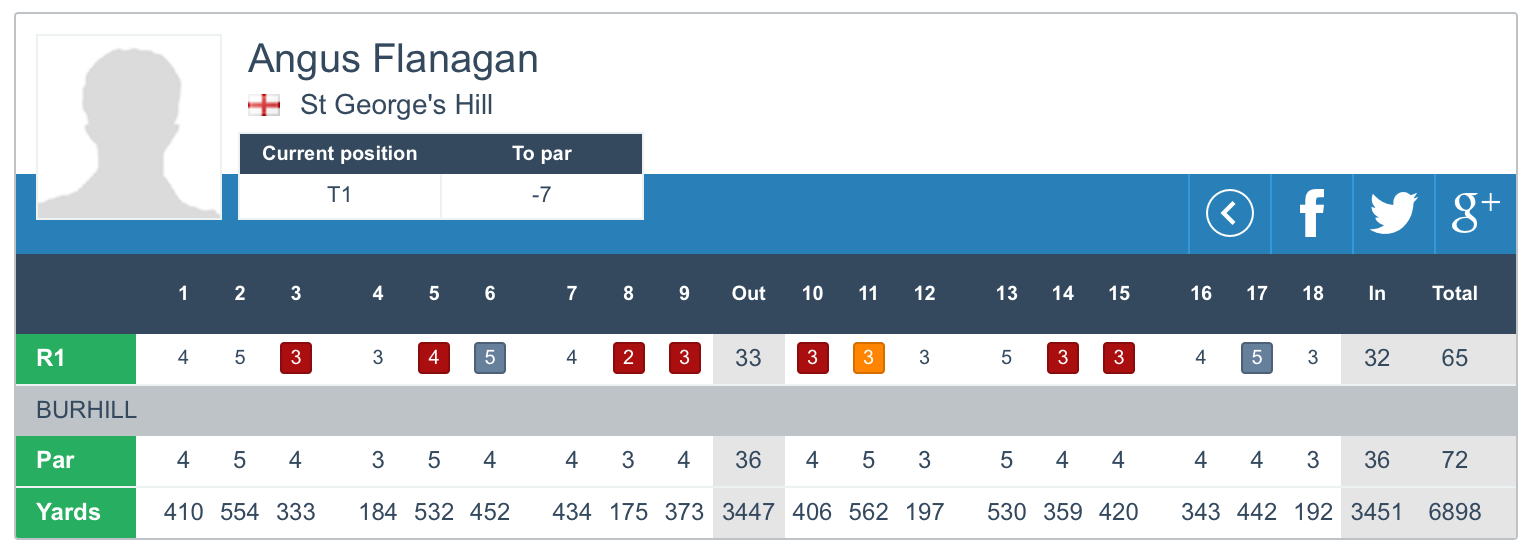
Task: Share scorecard on Facebook
Action: tap(1311, 213)
